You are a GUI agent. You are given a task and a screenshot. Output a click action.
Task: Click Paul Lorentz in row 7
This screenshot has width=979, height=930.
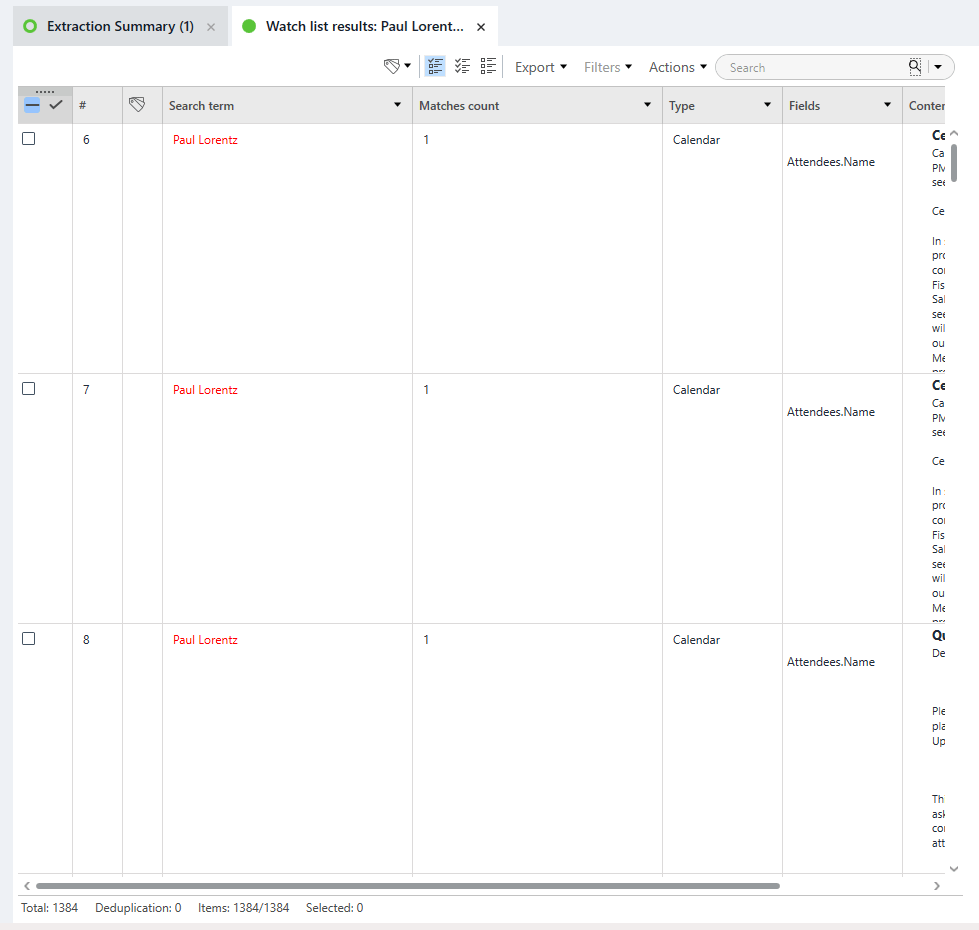pos(205,390)
